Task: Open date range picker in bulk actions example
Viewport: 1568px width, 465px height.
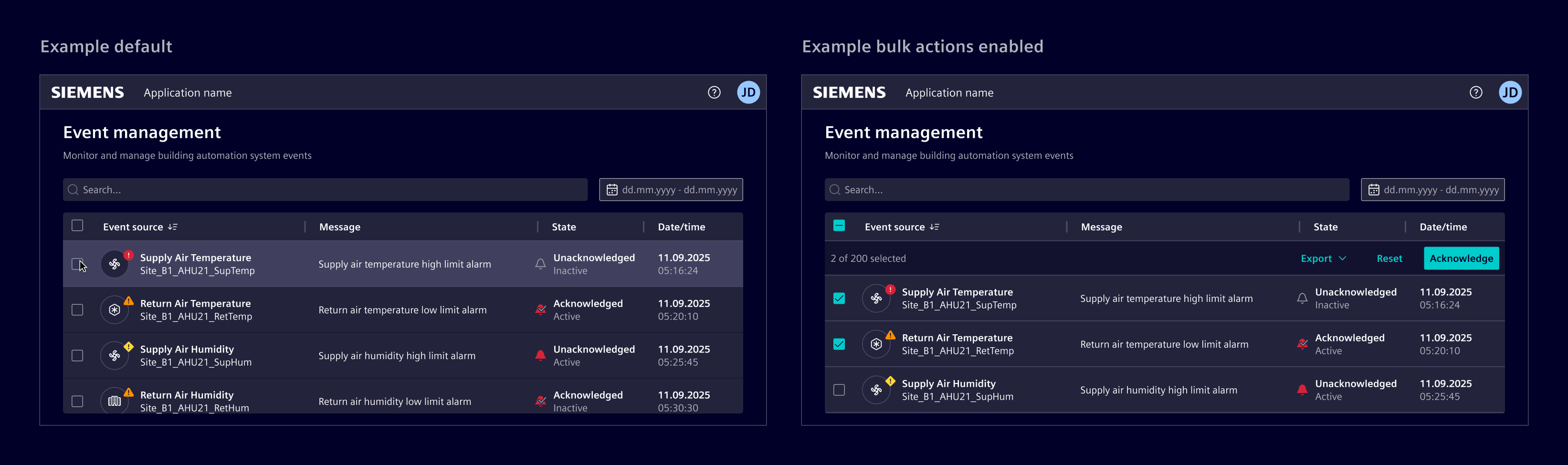Action: point(1432,190)
